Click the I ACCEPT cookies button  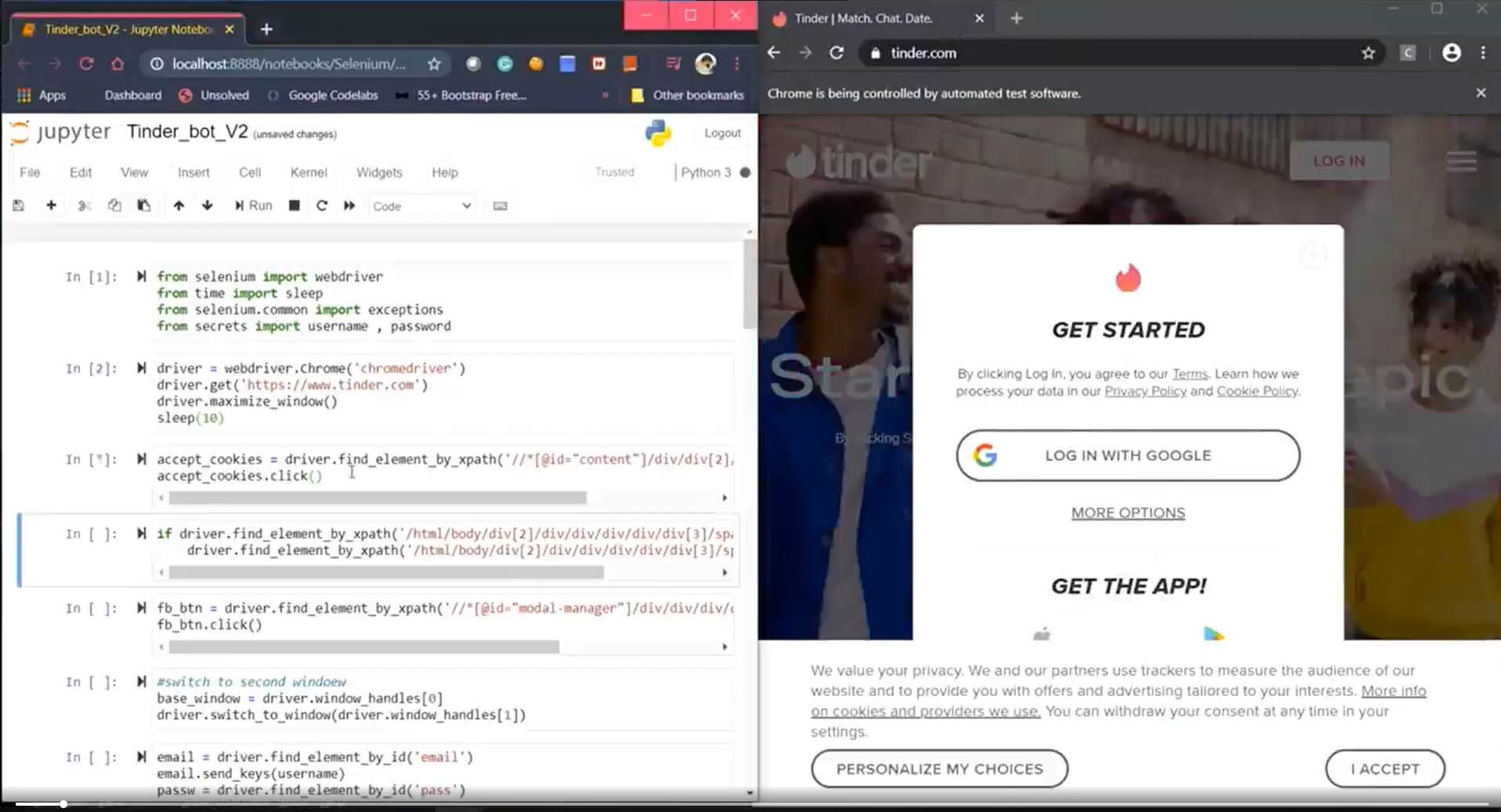[x=1385, y=769]
